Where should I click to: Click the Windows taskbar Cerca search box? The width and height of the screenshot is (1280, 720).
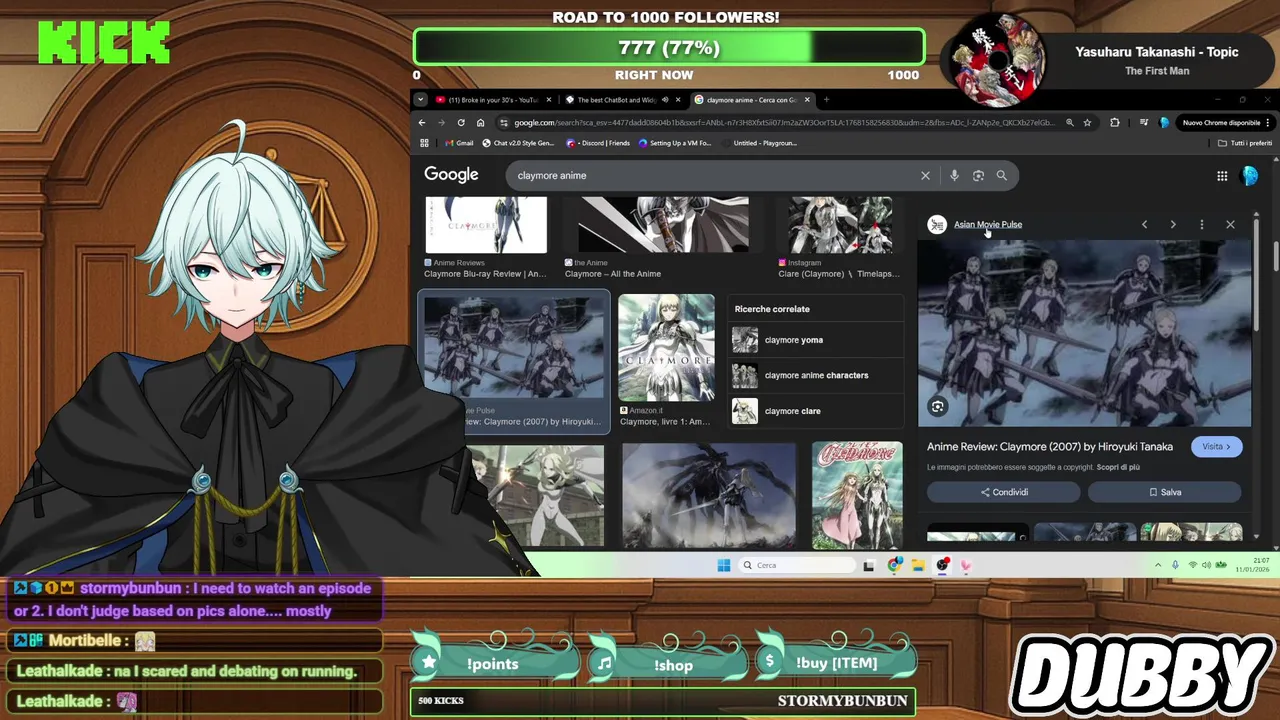[x=798, y=565]
